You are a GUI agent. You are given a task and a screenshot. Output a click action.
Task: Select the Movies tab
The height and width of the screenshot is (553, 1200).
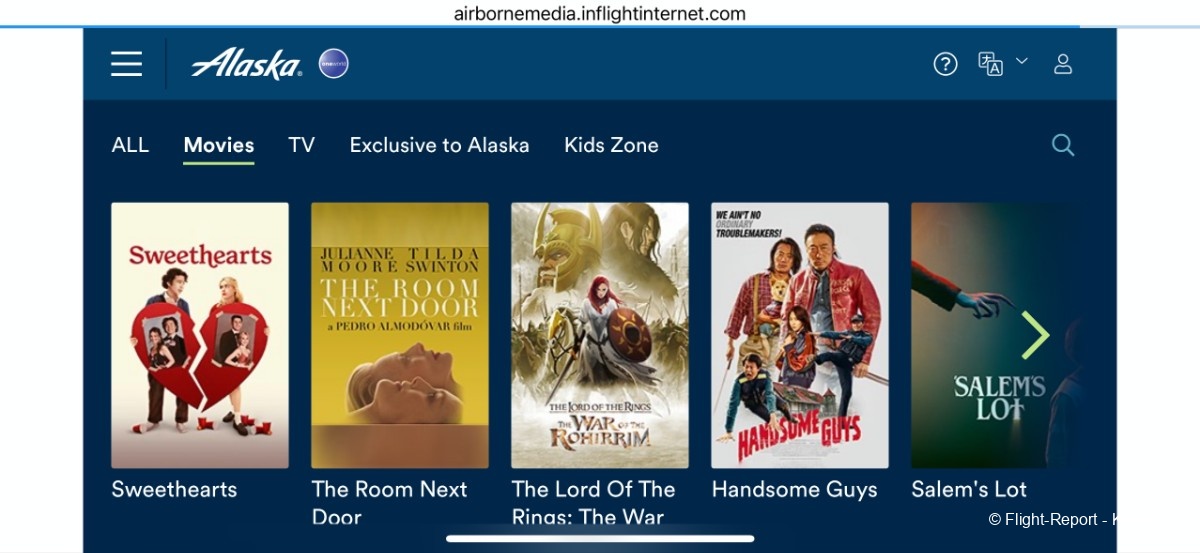219,145
